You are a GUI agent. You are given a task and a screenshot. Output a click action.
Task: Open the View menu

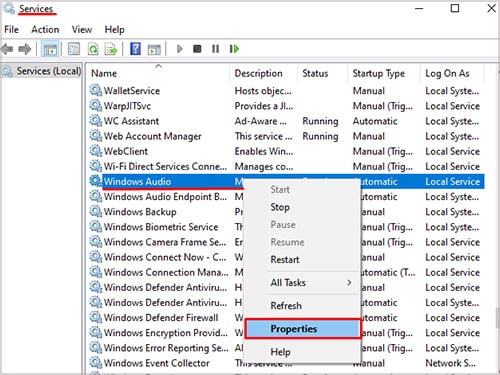(x=82, y=30)
